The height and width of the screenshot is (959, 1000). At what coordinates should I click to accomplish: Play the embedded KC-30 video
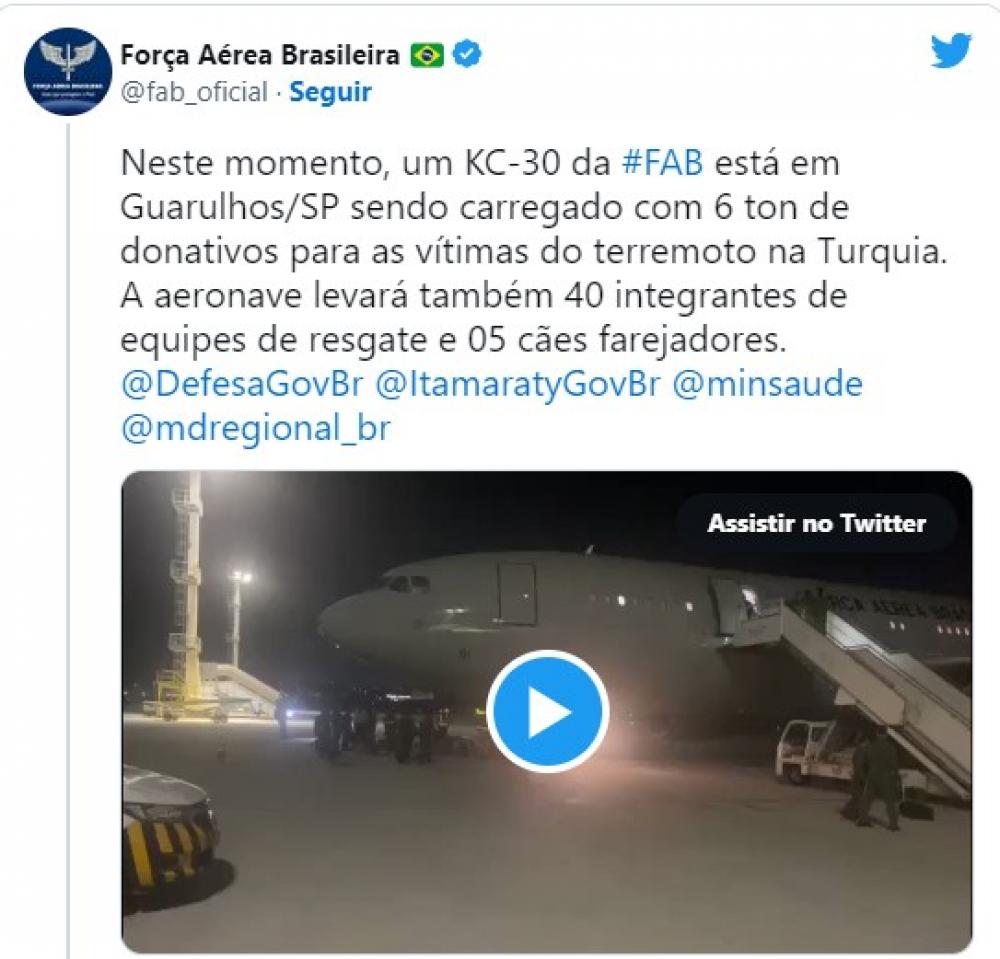[x=547, y=711]
